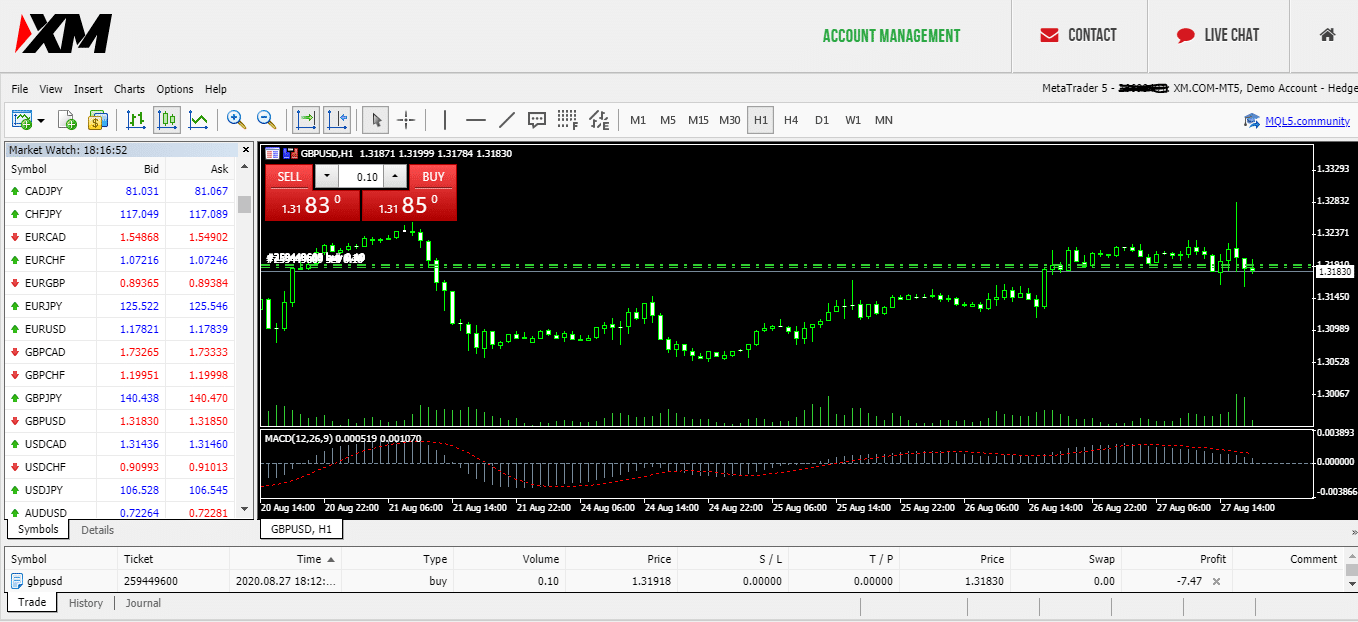The width and height of the screenshot is (1358, 622).
Task: Switch to bar chart display icon
Action: tap(136, 120)
